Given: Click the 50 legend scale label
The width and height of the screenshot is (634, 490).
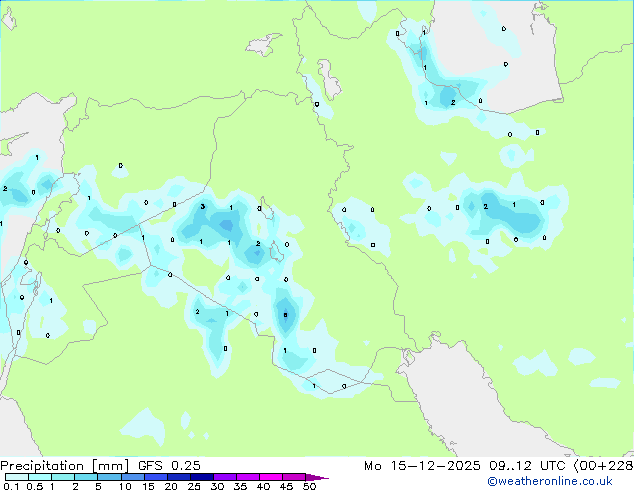Looking at the screenshot, I should point(309,486).
